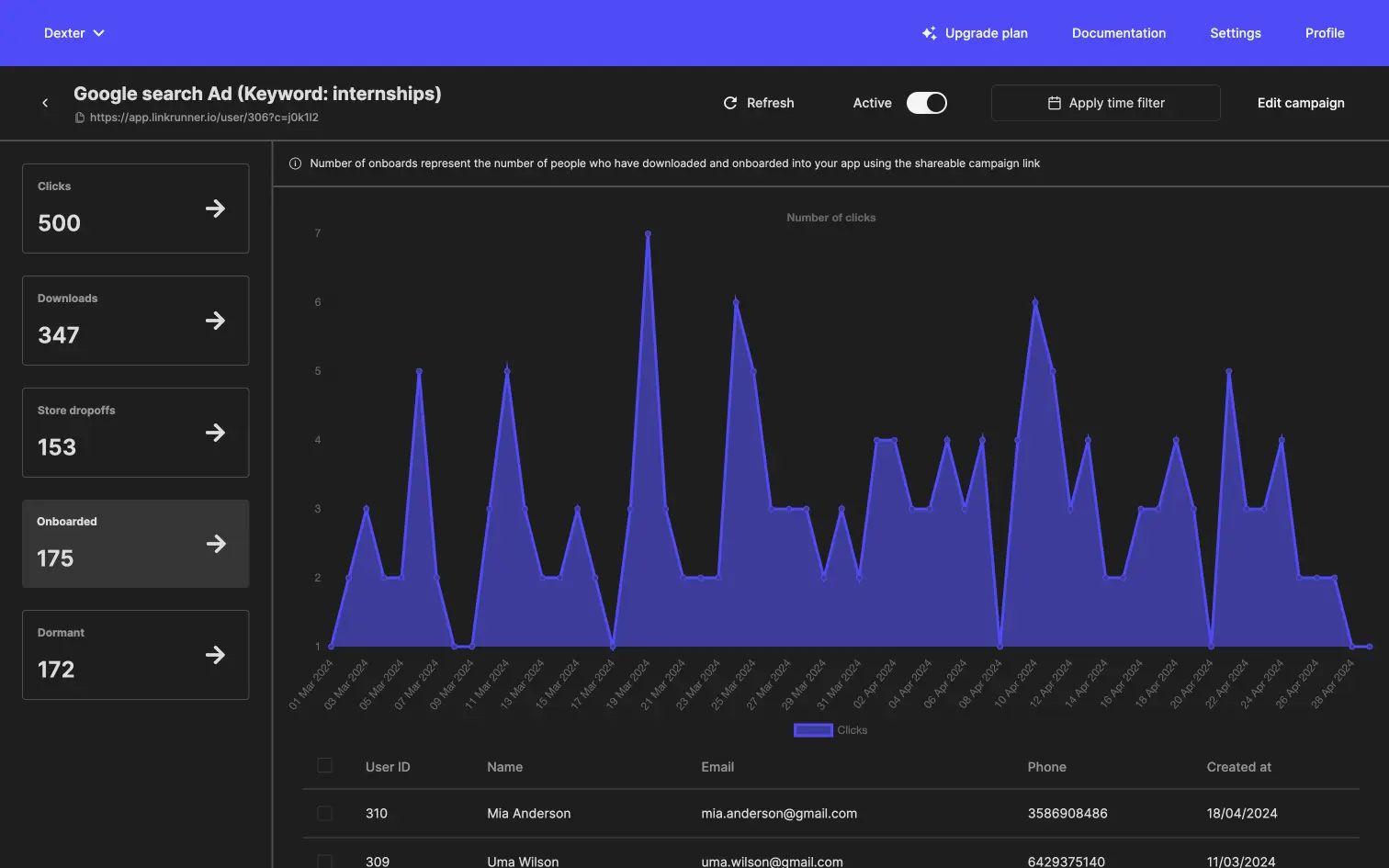Image resolution: width=1389 pixels, height=868 pixels.
Task: Select the Onboarded stats card
Action: pos(135,544)
